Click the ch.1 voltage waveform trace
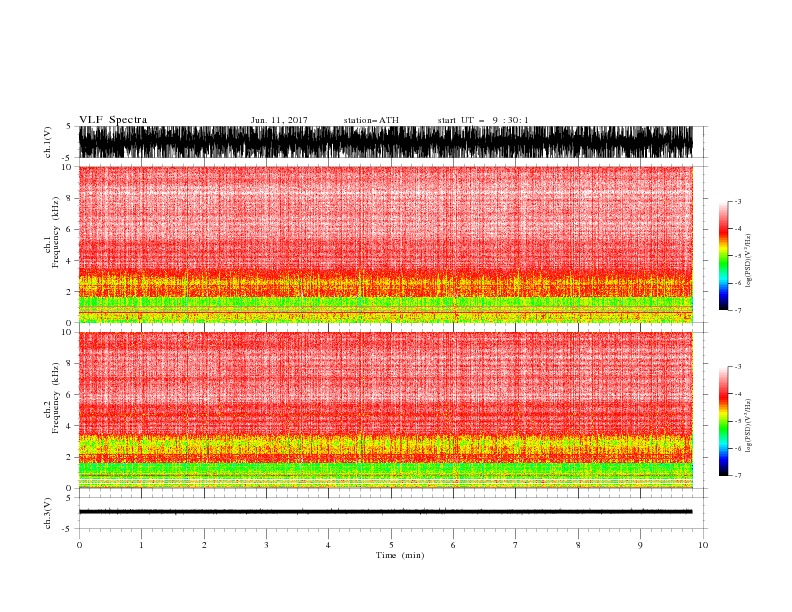Image resolution: width=792 pixels, height=612 pixels. (386, 142)
